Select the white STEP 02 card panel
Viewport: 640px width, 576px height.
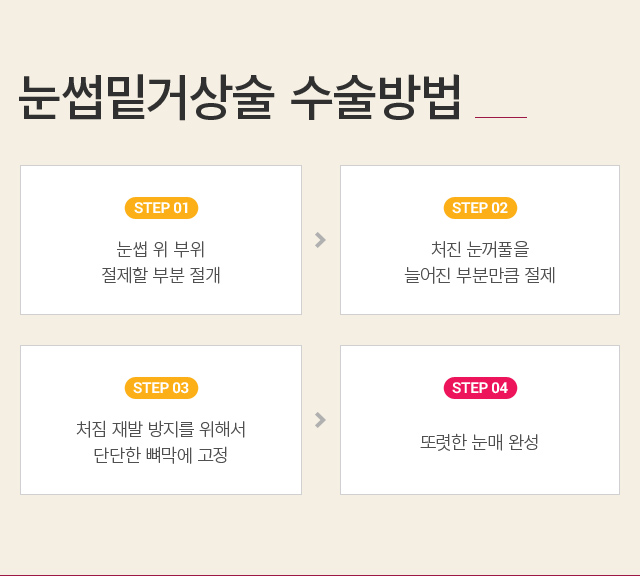380,290
